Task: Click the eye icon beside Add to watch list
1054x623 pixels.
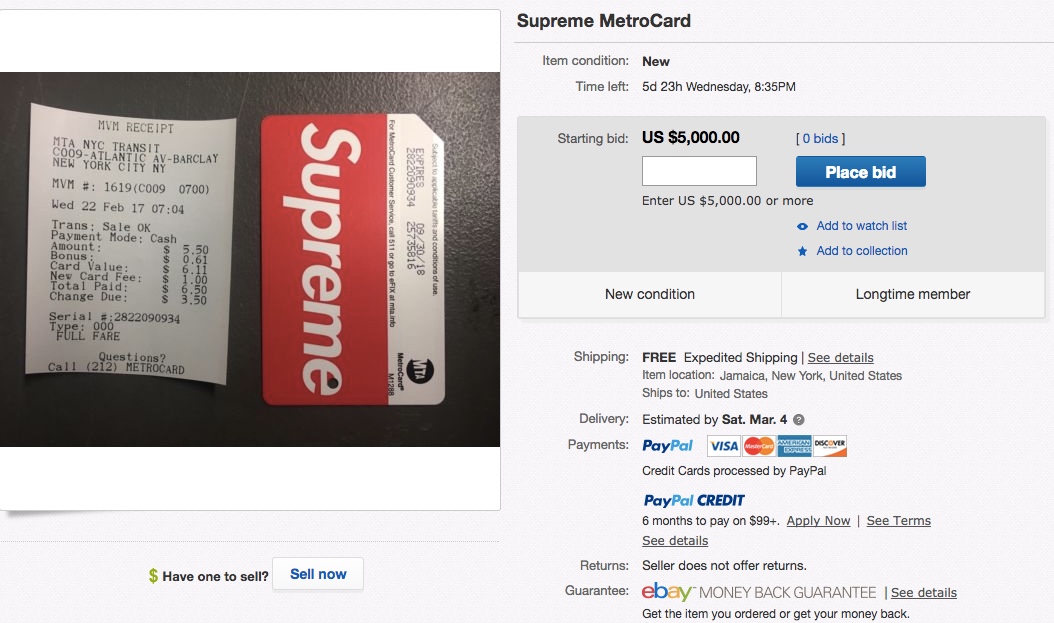Action: pos(802,226)
